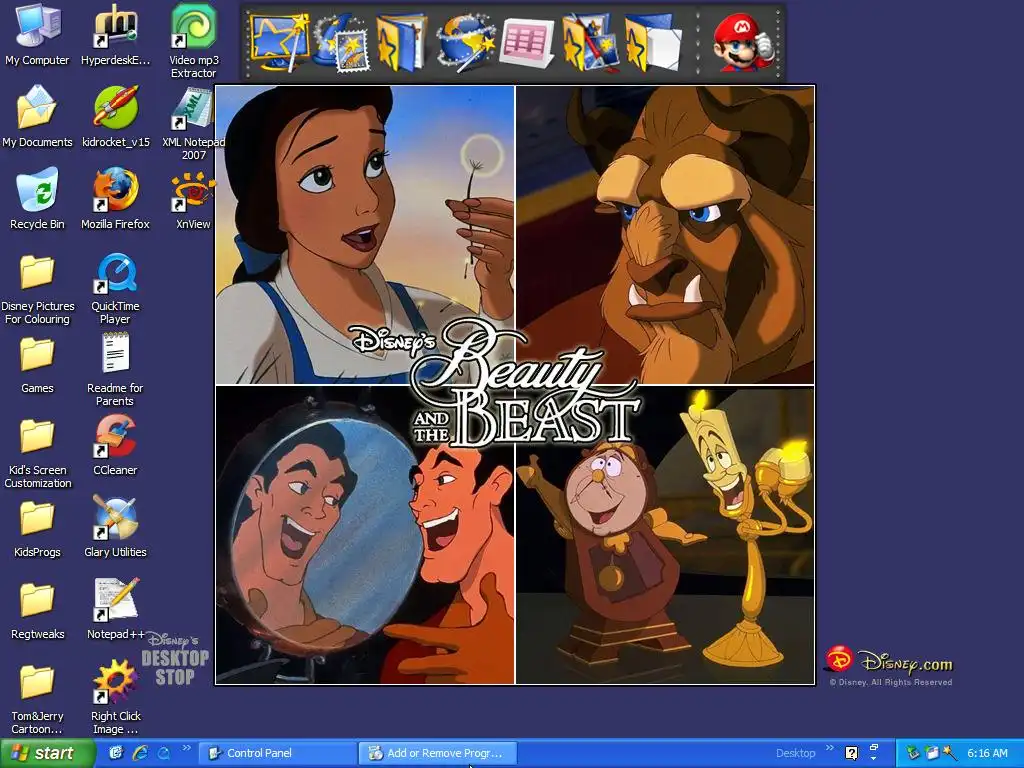1024x768 pixels.
Task: Switch to the Control Panel taskbar window
Action: click(278, 753)
